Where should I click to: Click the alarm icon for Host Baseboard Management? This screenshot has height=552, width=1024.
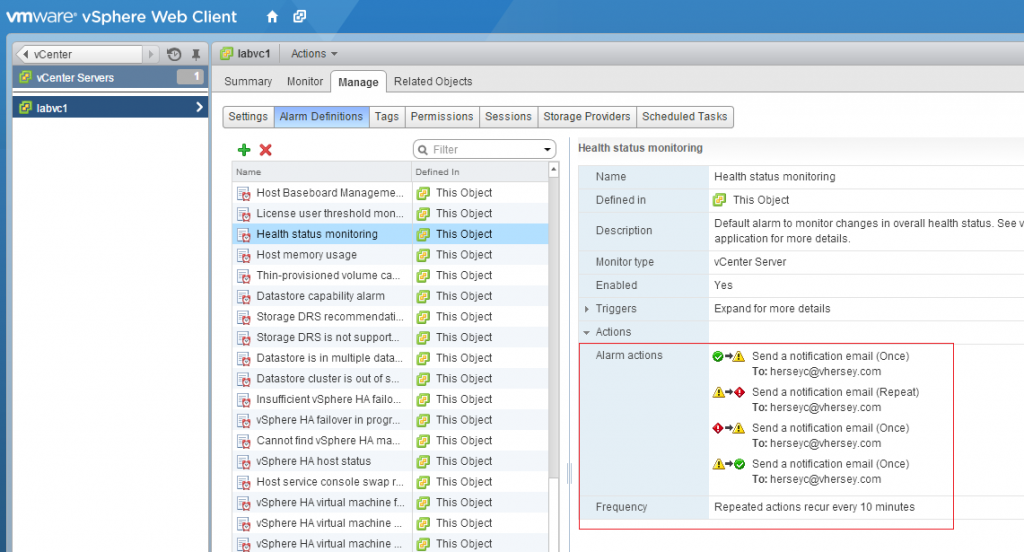click(244, 193)
